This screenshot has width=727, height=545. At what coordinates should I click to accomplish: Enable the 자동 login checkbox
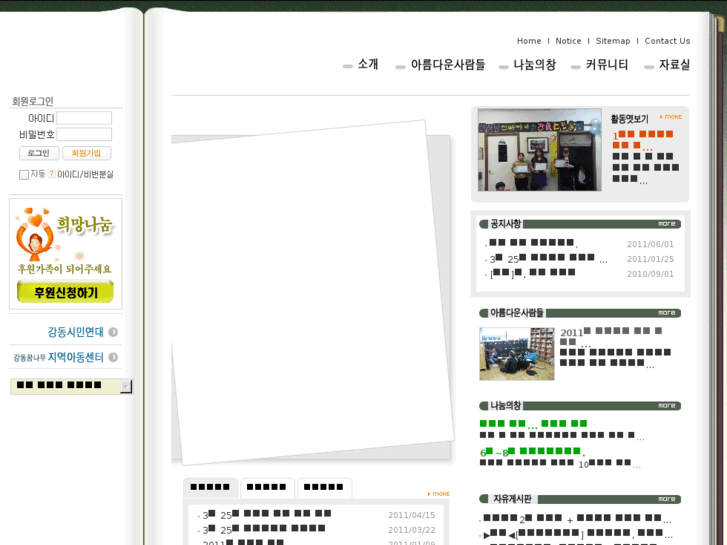click(24, 174)
